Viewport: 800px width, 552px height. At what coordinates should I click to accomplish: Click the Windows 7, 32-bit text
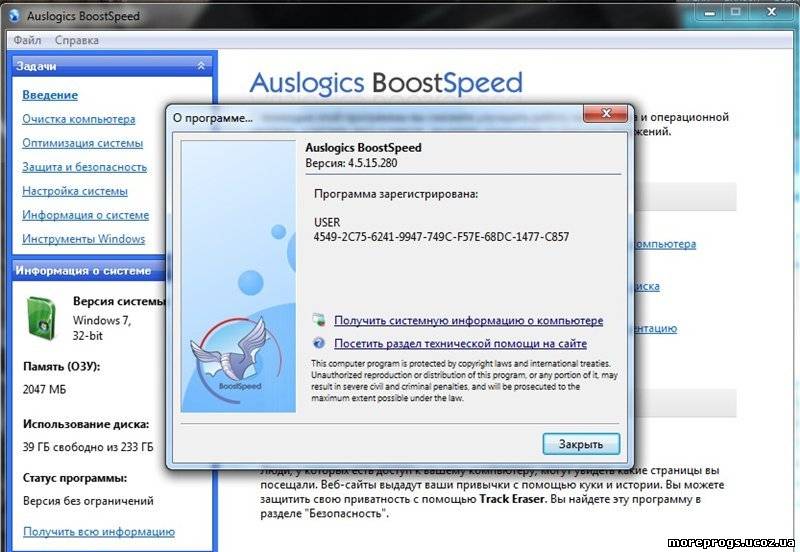pyautogui.click(x=102, y=328)
